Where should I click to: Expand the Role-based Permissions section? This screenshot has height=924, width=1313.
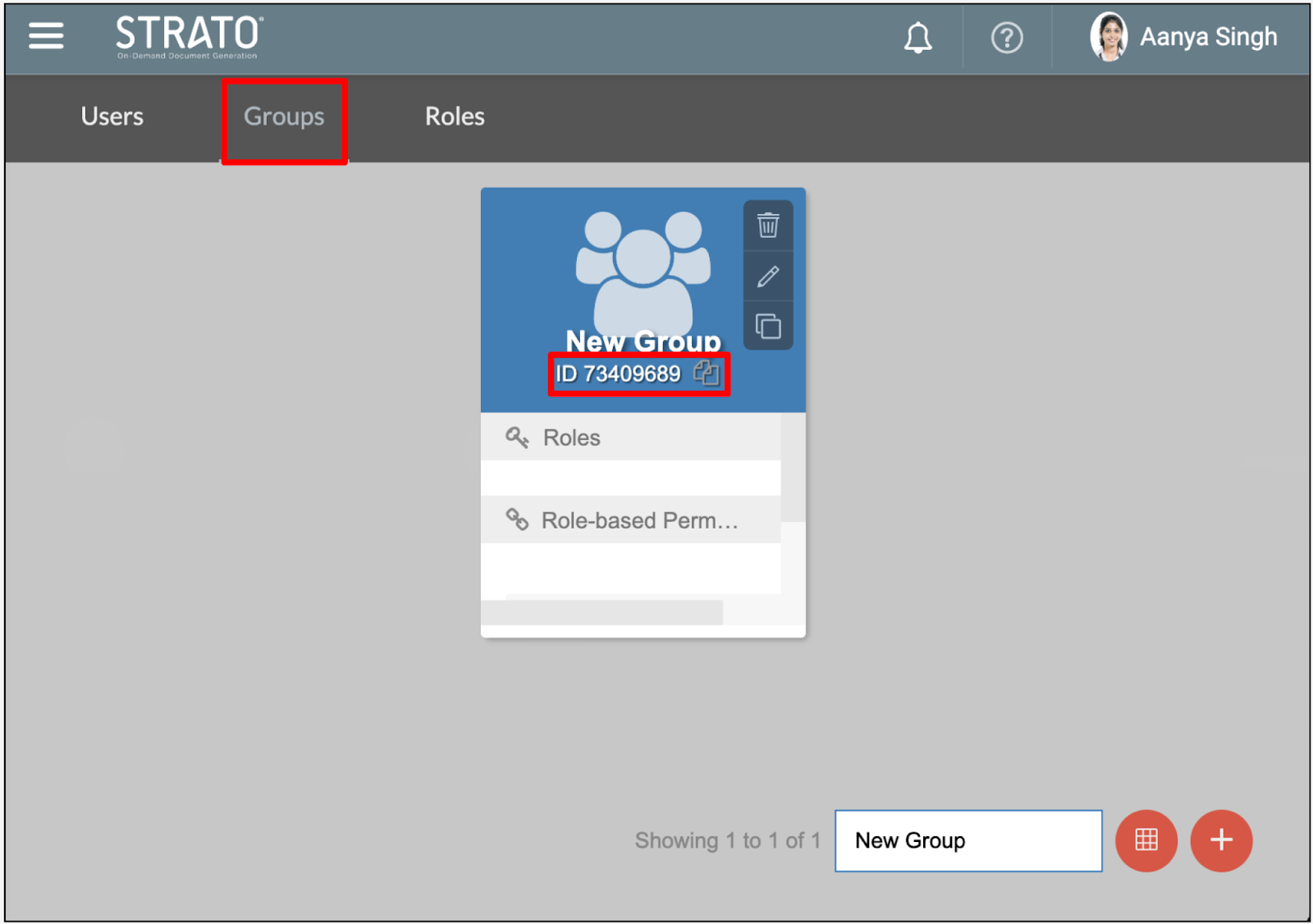[x=640, y=520]
